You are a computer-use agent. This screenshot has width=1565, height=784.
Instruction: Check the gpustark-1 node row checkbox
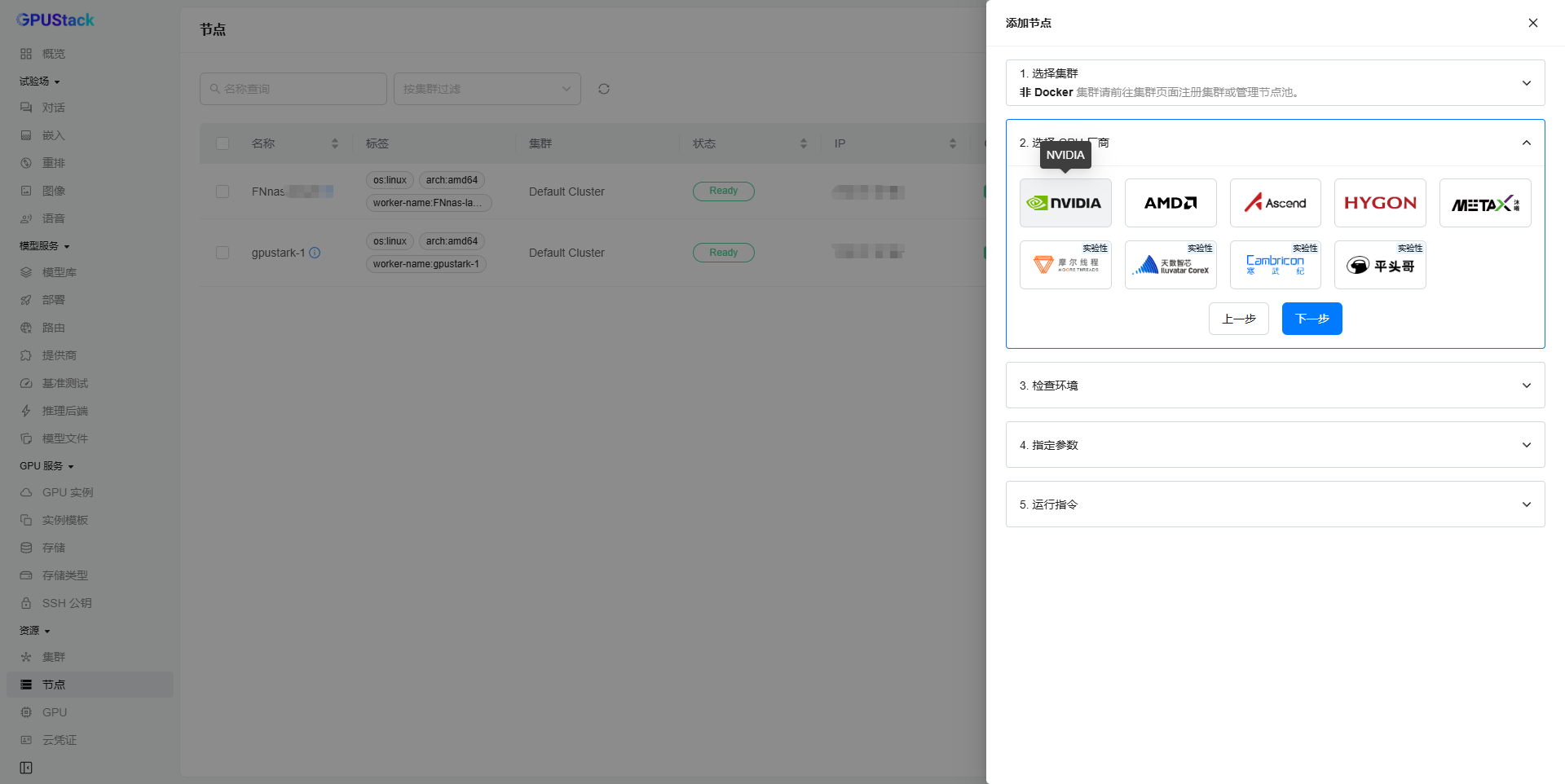click(223, 253)
